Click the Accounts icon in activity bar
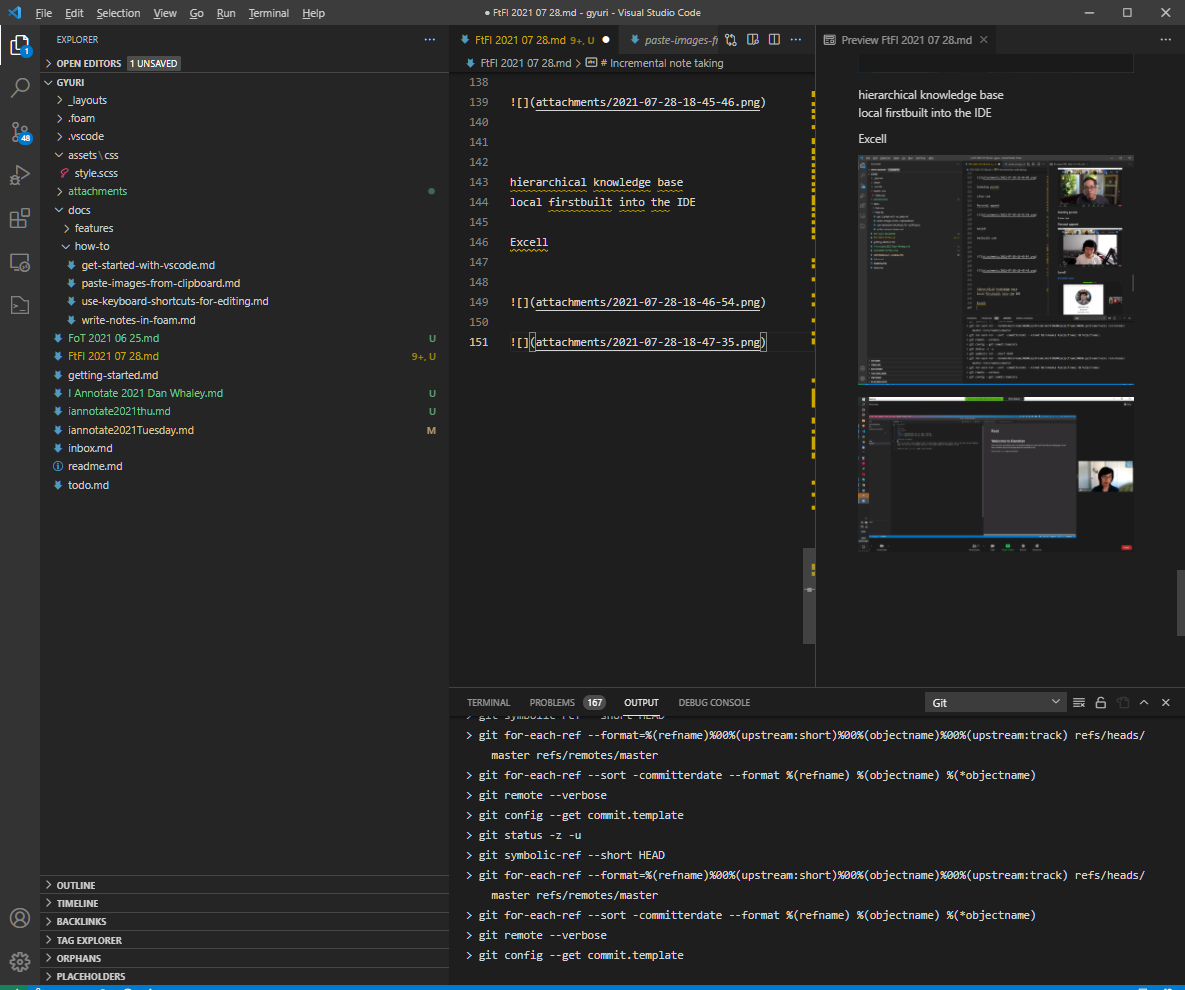The image size is (1185, 990). tap(20, 918)
